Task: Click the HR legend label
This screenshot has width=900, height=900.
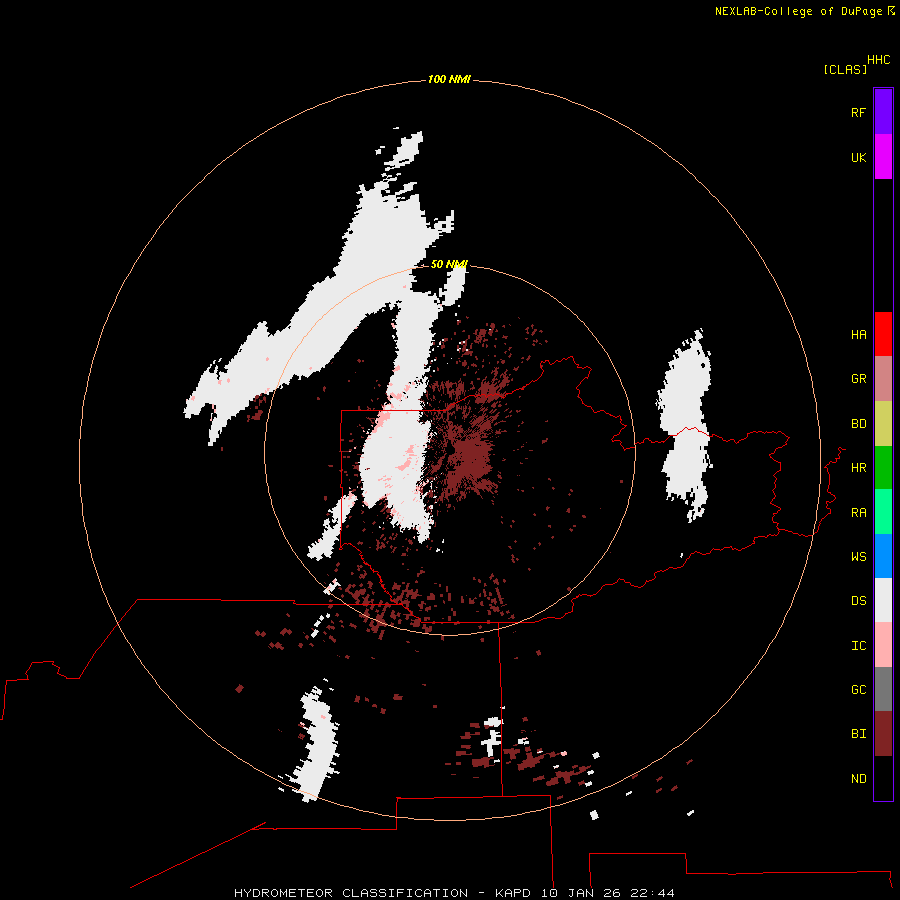Action: tap(858, 468)
